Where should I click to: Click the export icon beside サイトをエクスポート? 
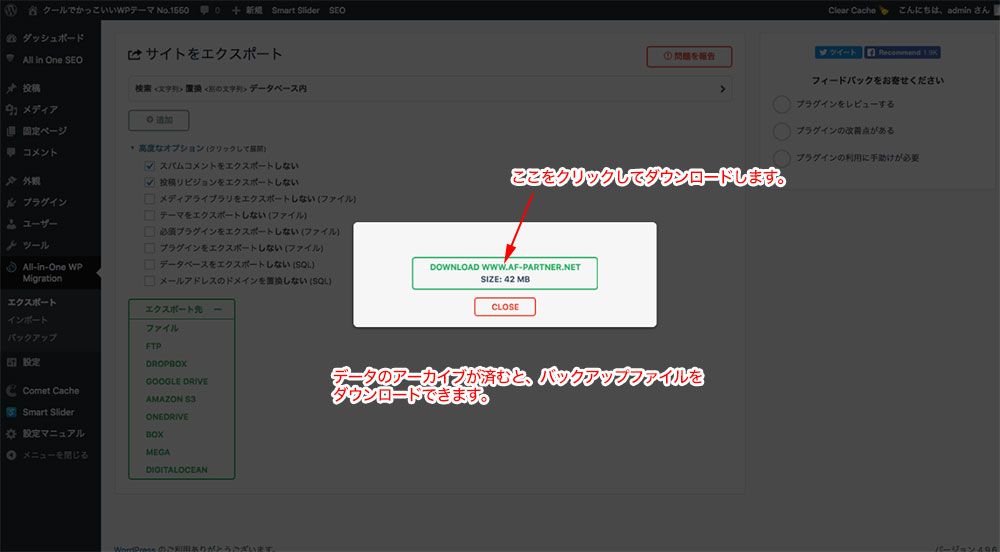pyautogui.click(x=134, y=55)
